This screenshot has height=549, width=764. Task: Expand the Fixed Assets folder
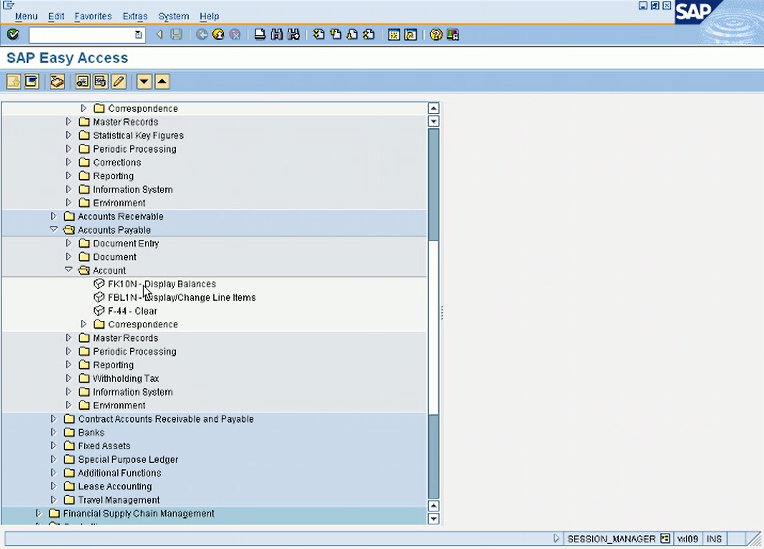(x=54, y=446)
